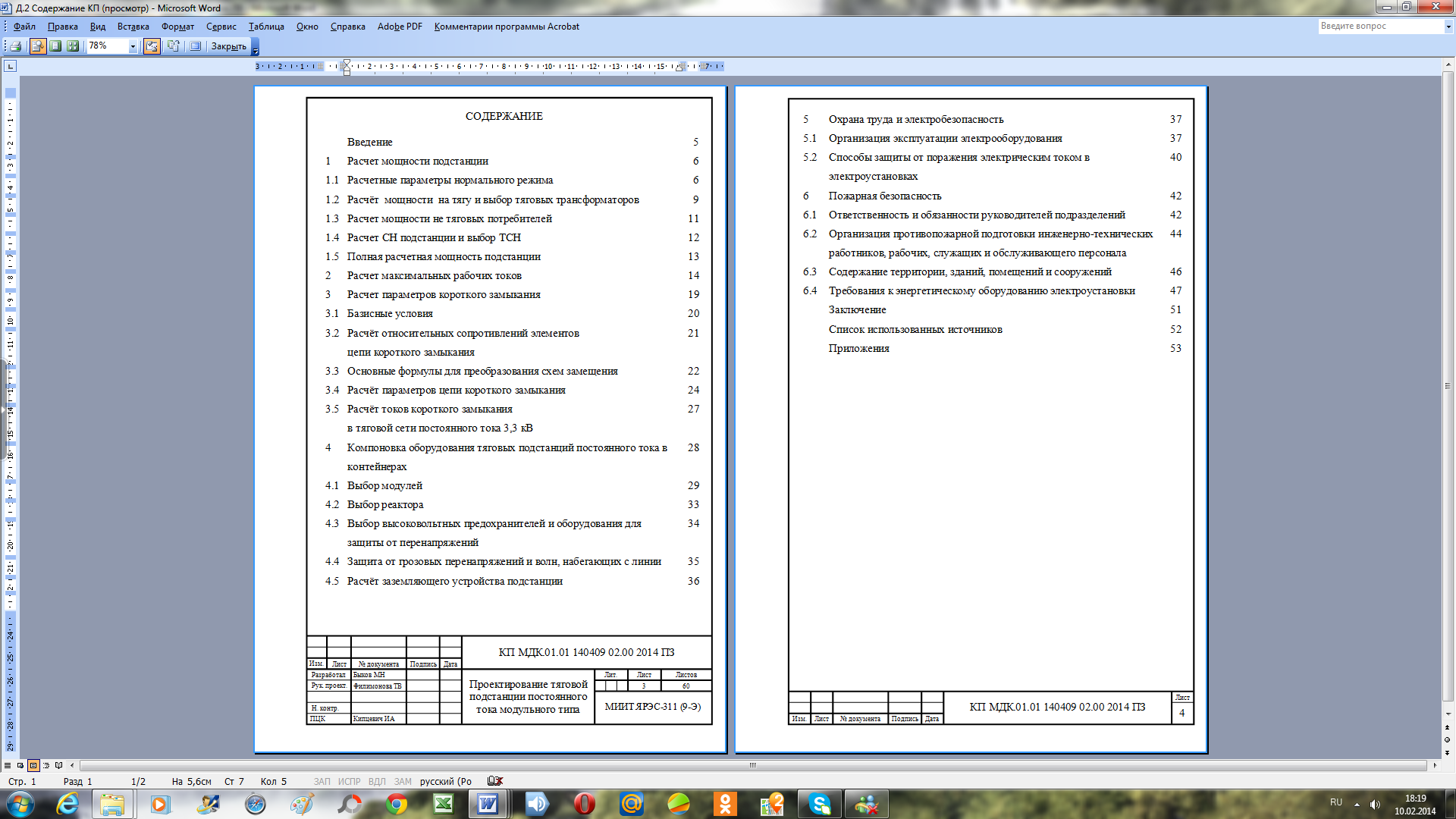Viewport: 1456px width, 819px height.
Task: Toggle the Magnifier tool
Action: click(x=37, y=46)
